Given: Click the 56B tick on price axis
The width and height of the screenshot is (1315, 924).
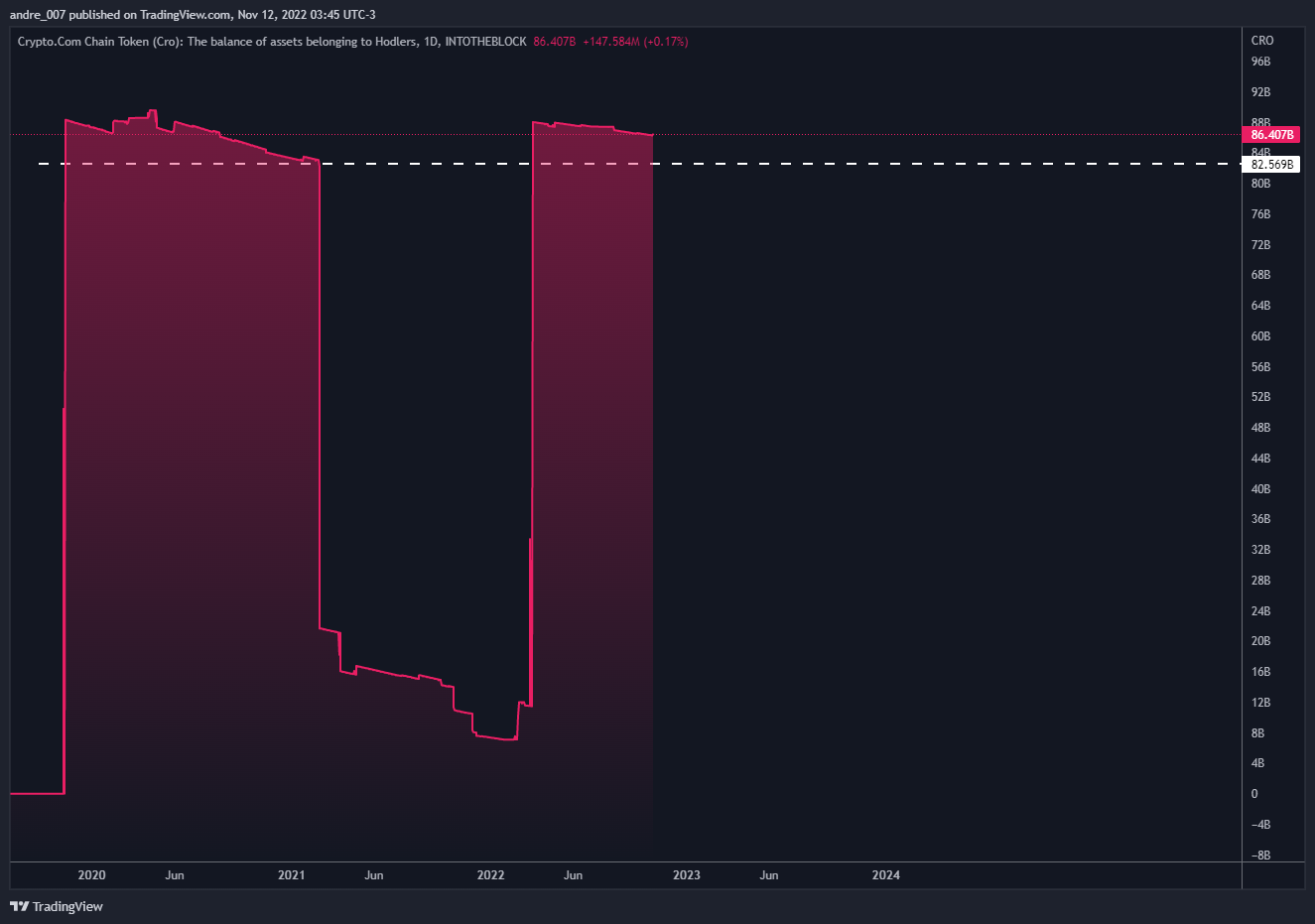Looking at the screenshot, I should [x=1260, y=367].
